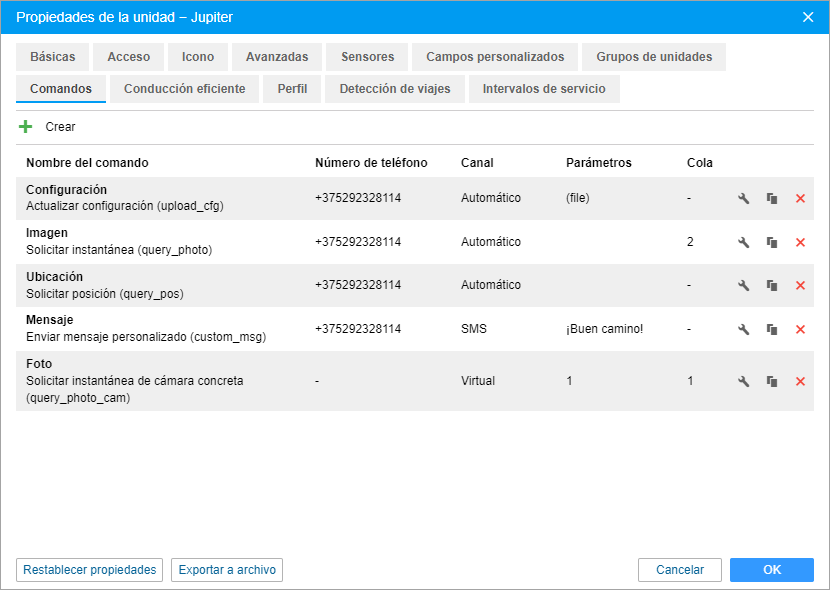Click the Exportar a archivo button
This screenshot has width=830, height=590.
227,570
